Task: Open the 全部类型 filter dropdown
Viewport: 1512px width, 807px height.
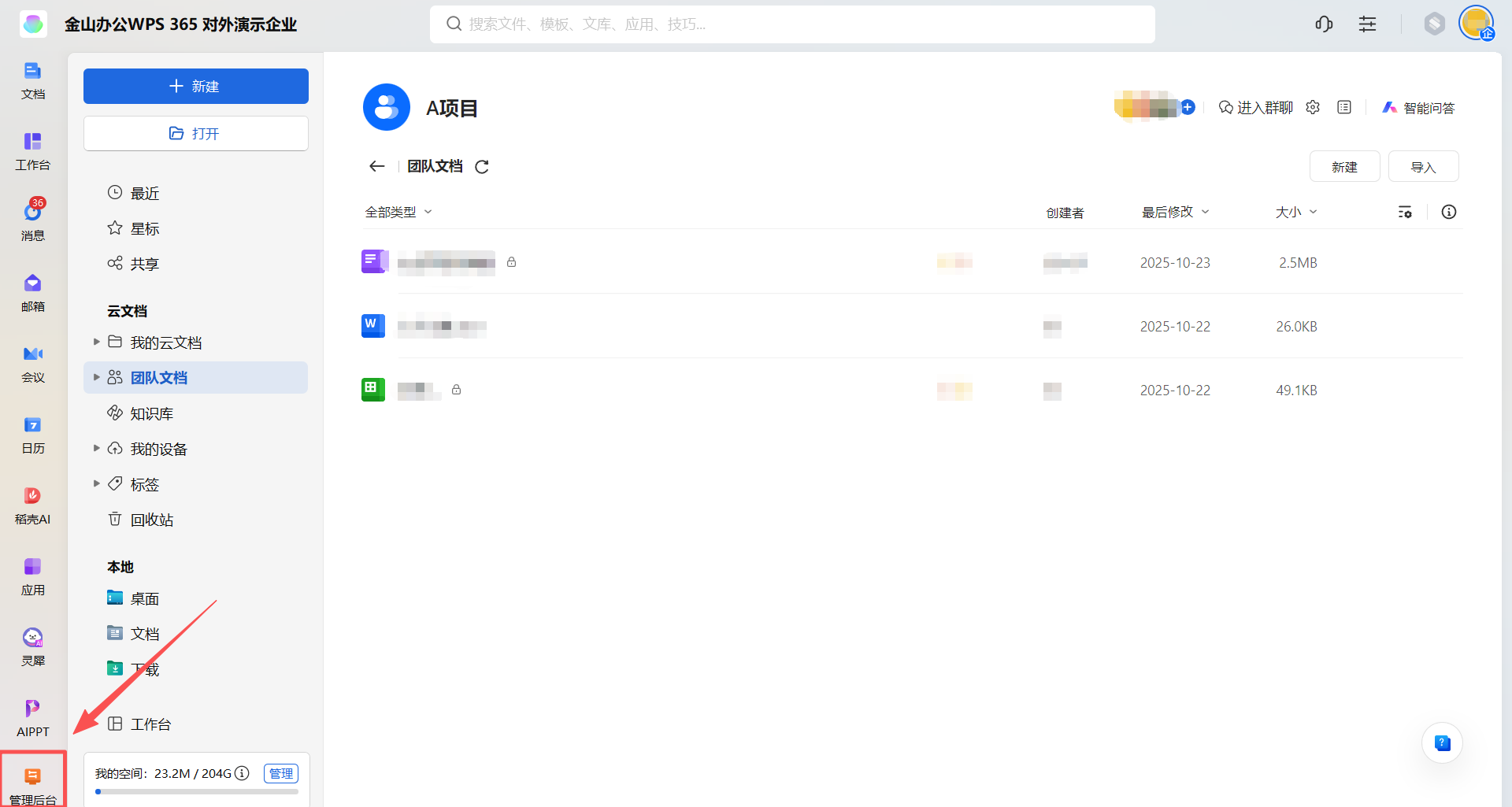Action: [x=398, y=212]
